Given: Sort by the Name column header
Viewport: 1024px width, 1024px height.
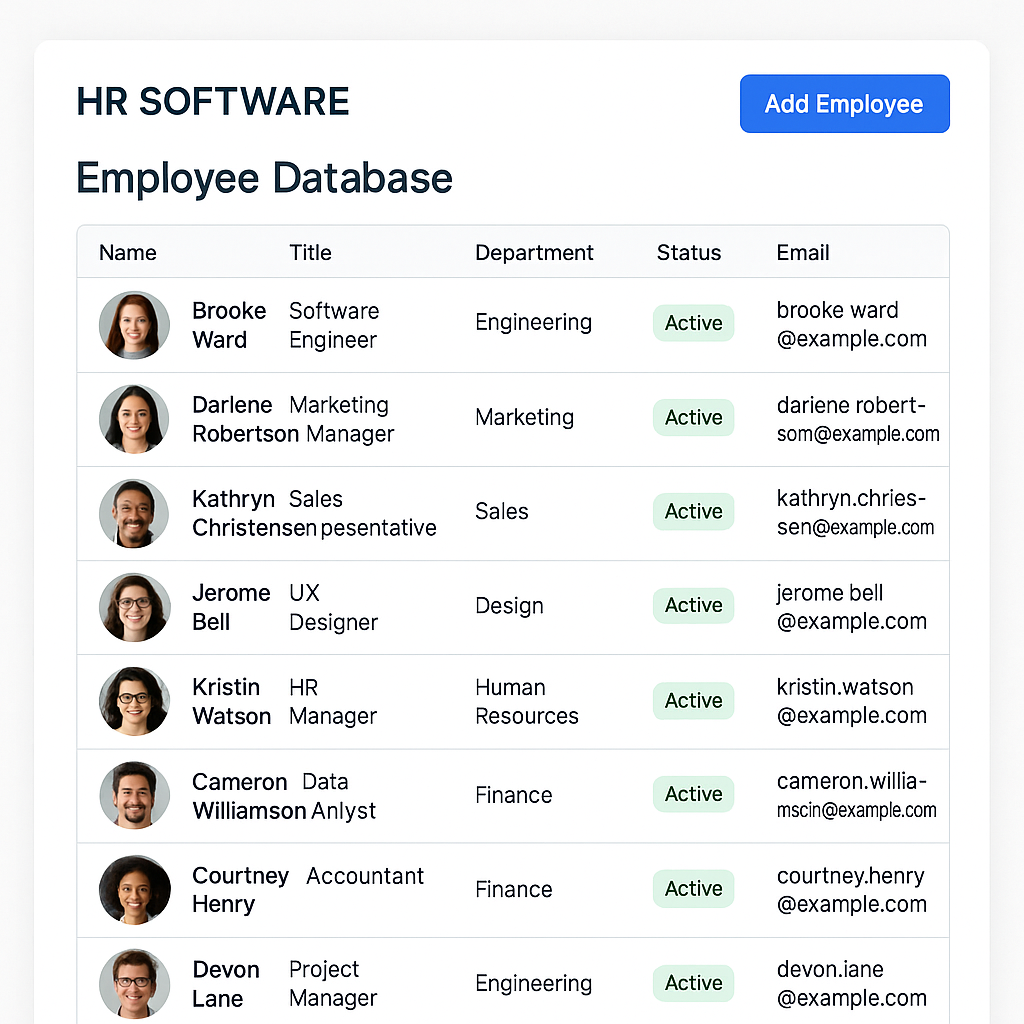Looking at the screenshot, I should (127, 253).
